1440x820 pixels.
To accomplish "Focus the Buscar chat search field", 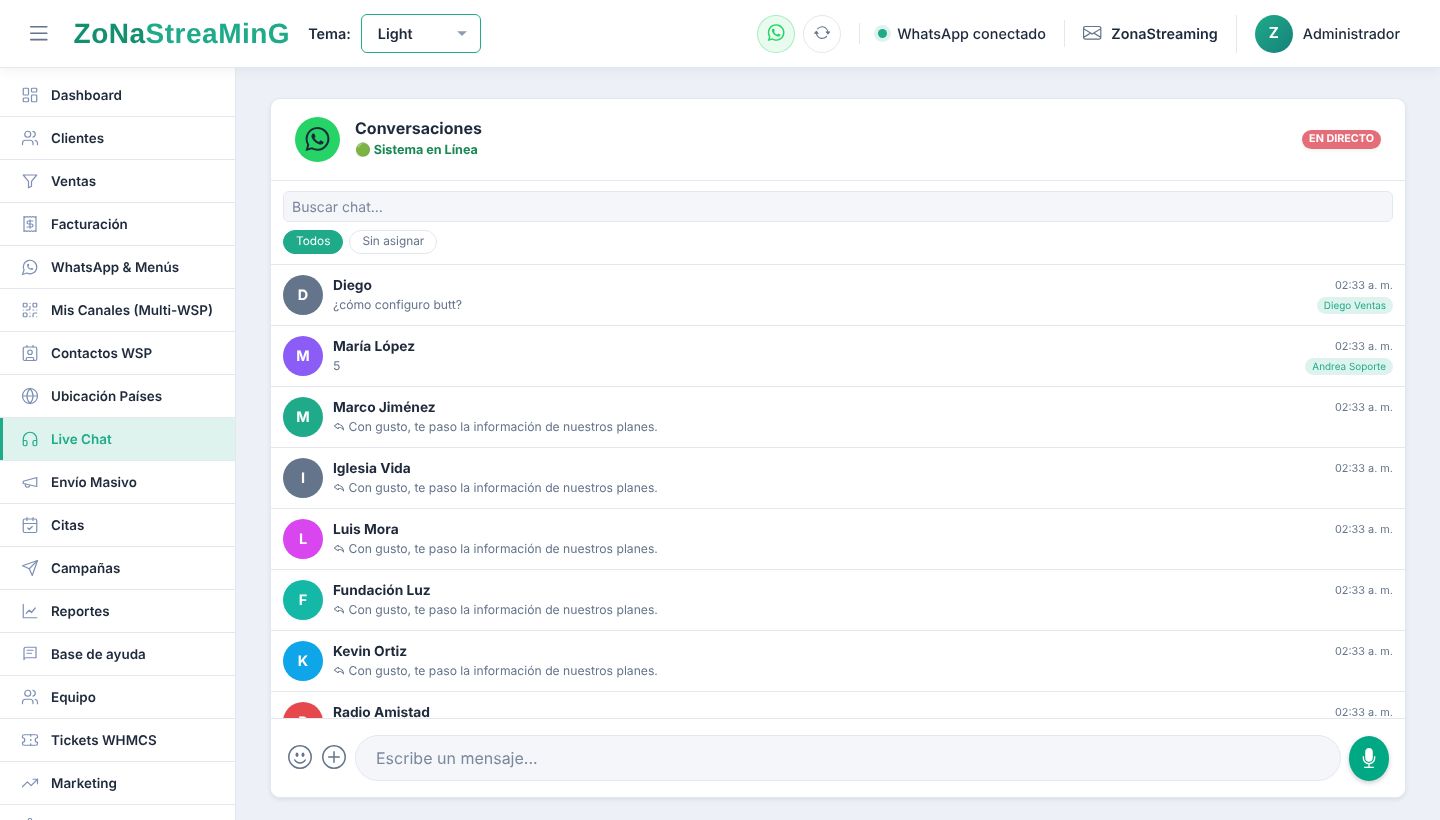I will [x=838, y=207].
